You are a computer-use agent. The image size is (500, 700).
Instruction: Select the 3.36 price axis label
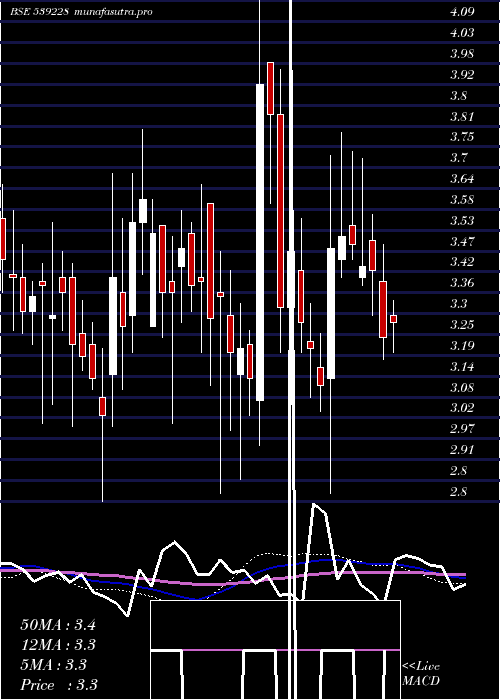tap(462, 283)
